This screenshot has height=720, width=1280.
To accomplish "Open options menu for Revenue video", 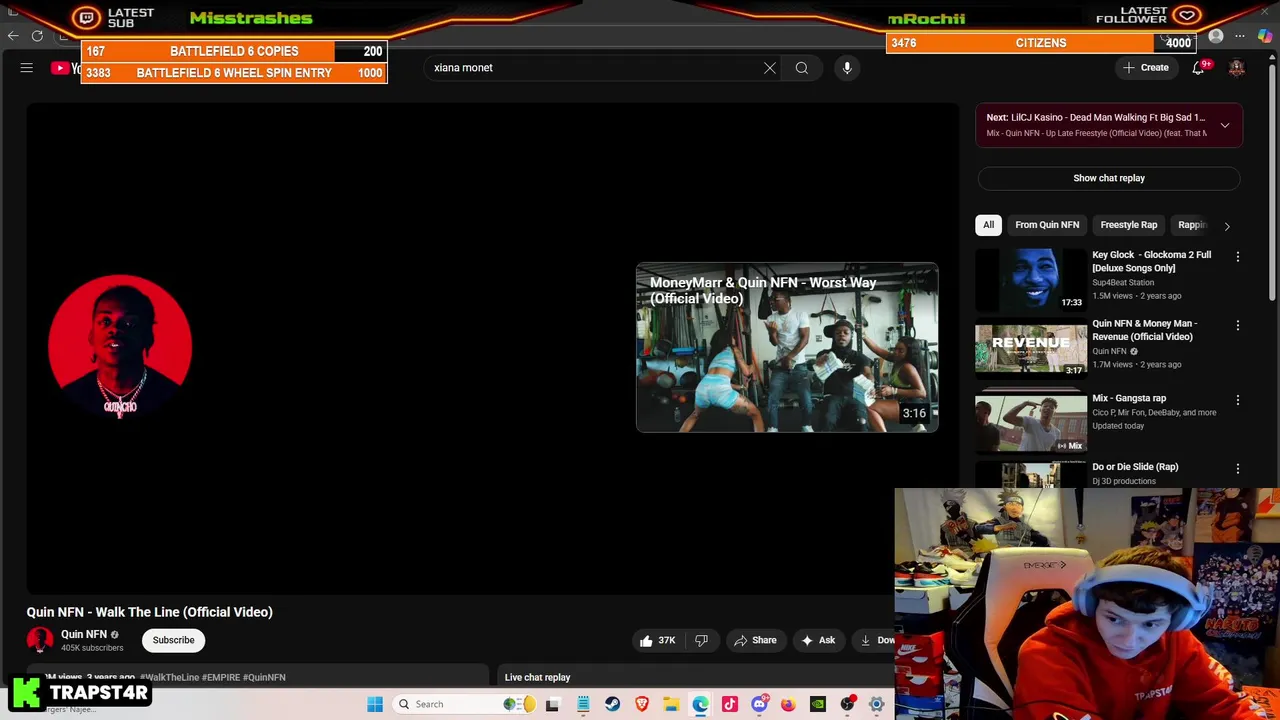I will click(1238, 326).
